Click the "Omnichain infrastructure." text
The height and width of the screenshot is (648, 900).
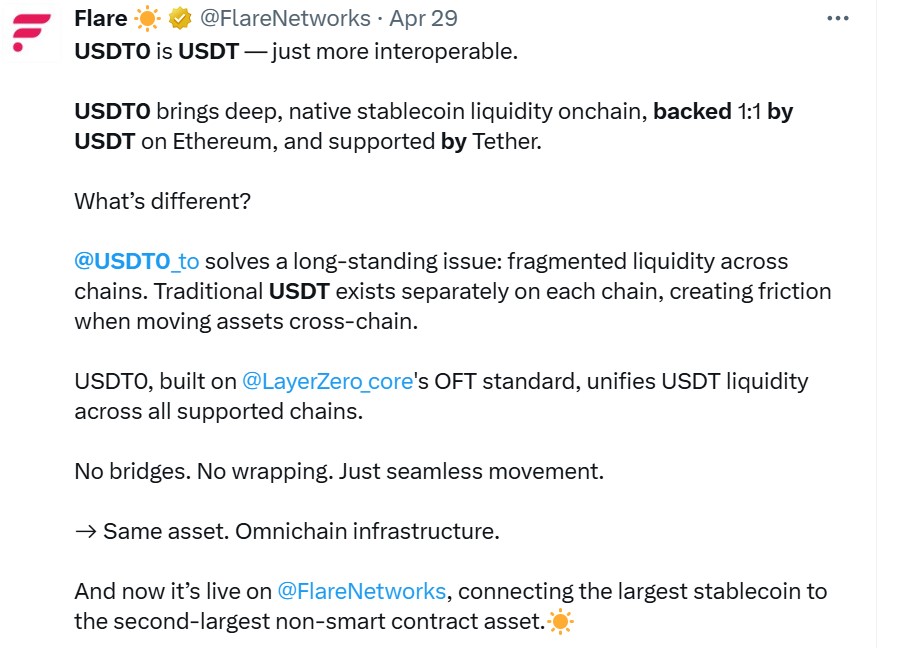click(x=367, y=531)
